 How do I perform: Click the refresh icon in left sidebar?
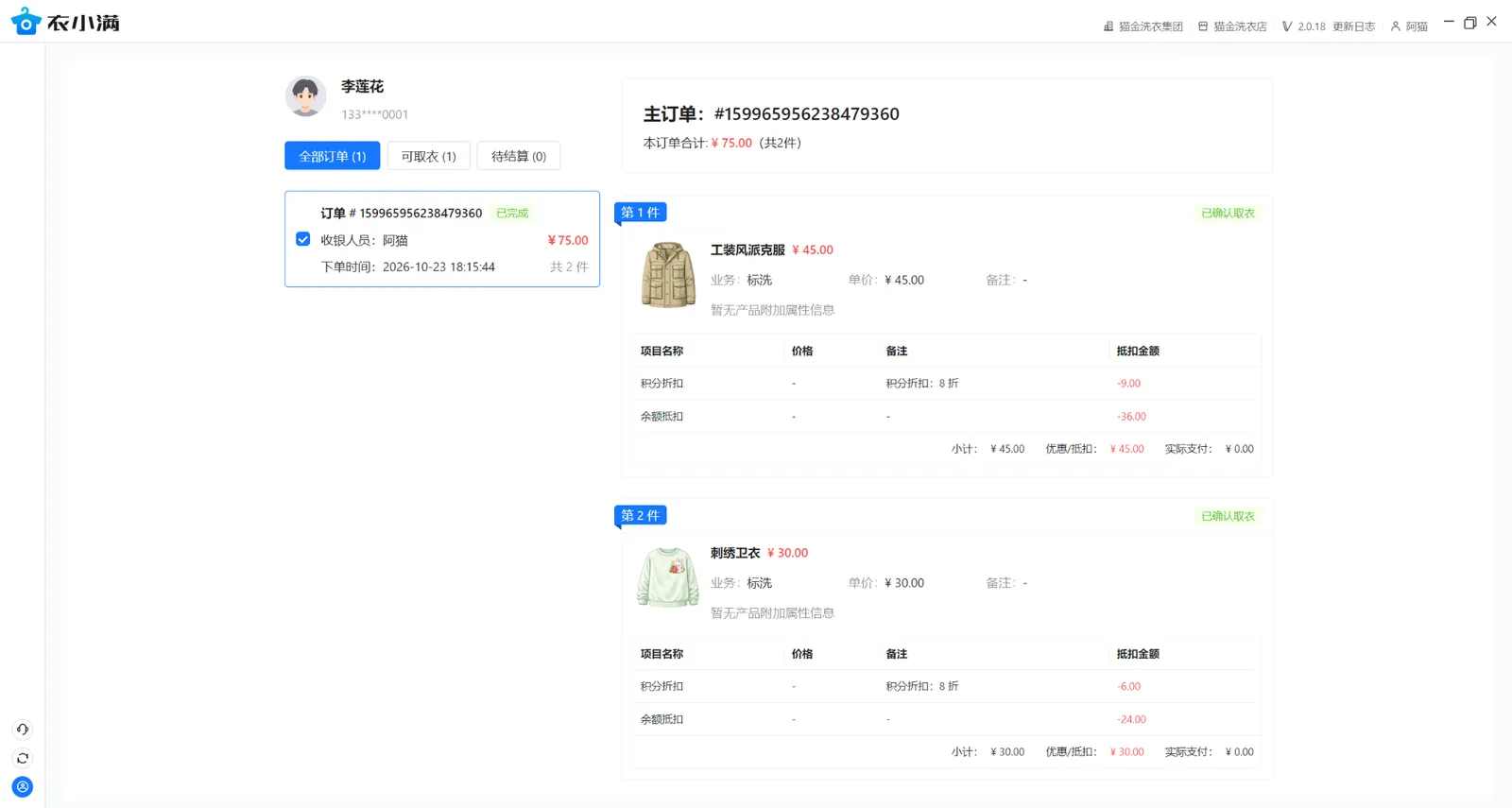coord(23,758)
